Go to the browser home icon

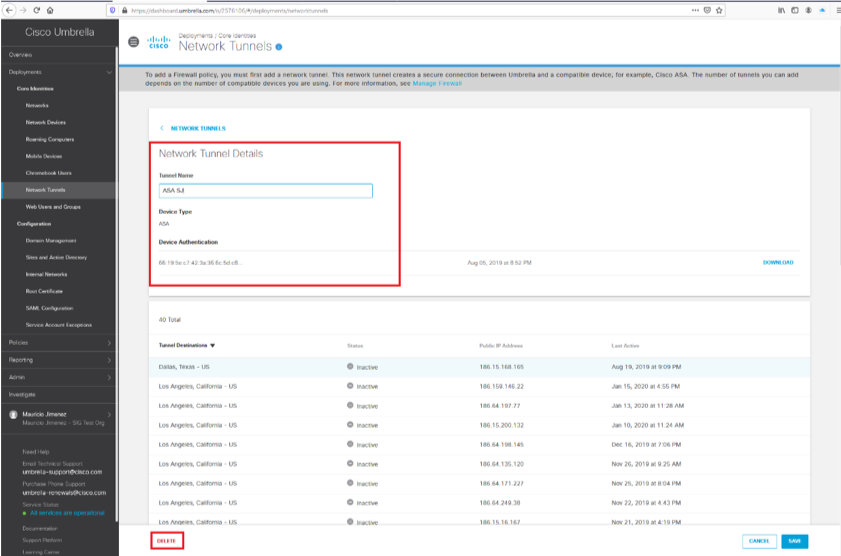pyautogui.click(x=50, y=10)
